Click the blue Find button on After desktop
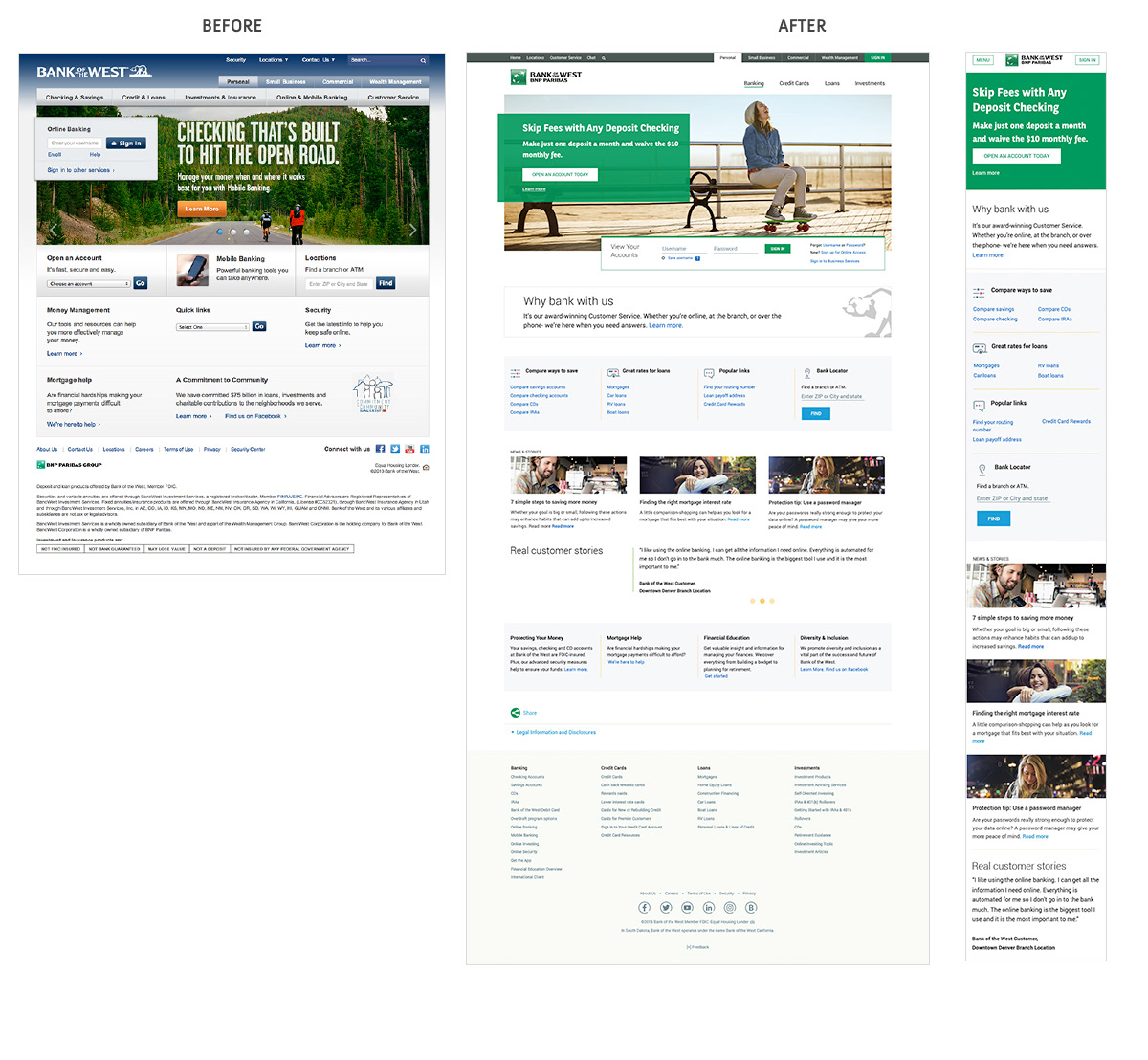The height and width of the screenshot is (1060, 1148). coord(816,413)
